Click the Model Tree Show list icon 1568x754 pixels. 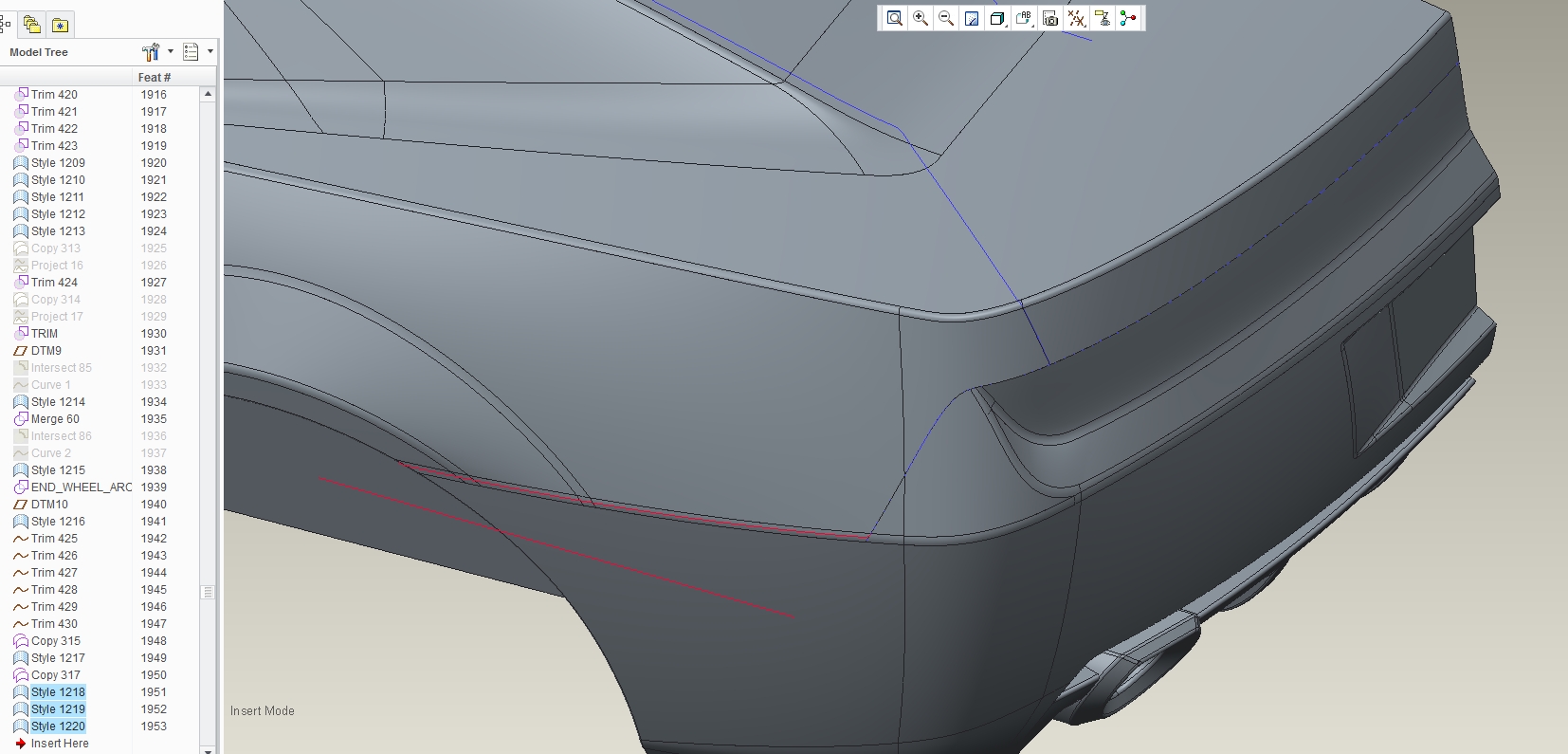(191, 52)
